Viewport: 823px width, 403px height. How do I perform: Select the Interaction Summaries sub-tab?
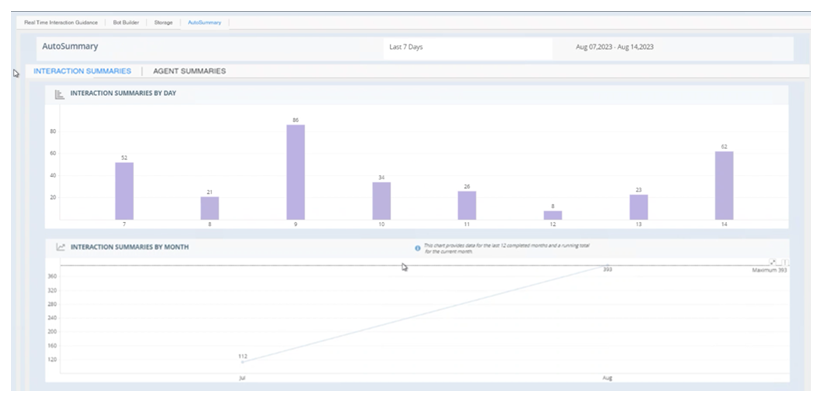click(x=82, y=71)
